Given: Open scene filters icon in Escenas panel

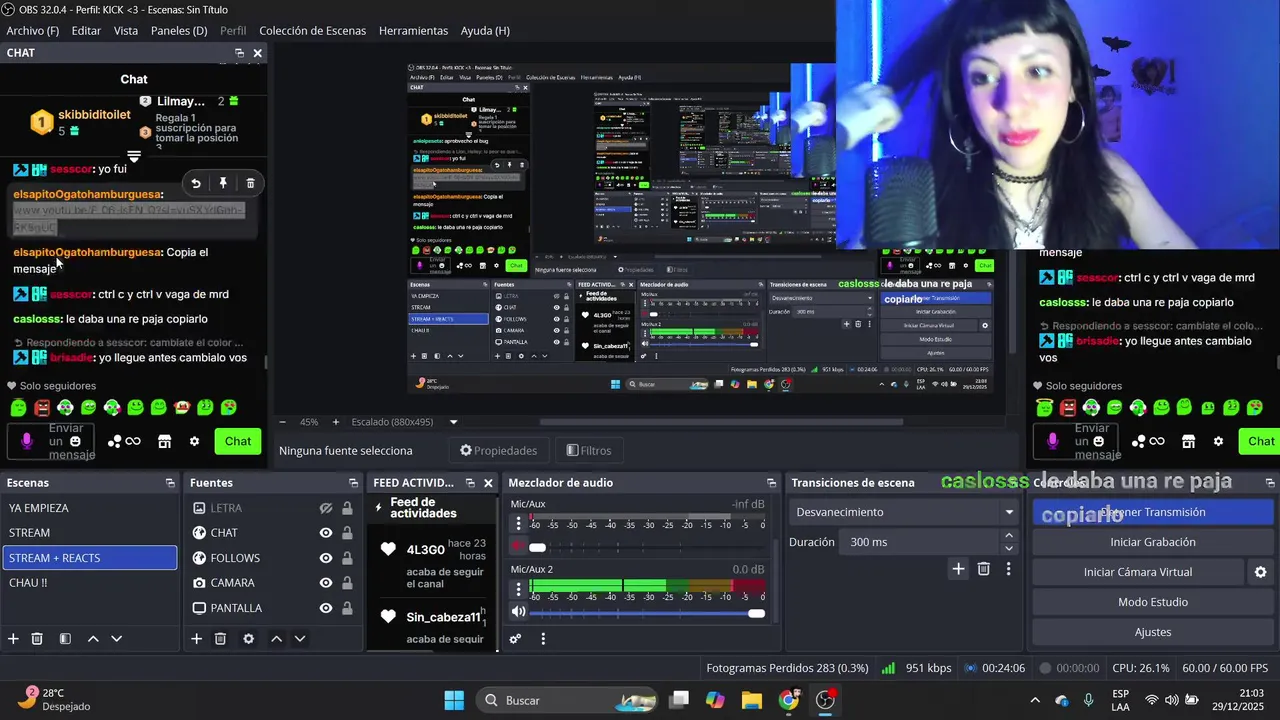Looking at the screenshot, I should tap(65, 639).
